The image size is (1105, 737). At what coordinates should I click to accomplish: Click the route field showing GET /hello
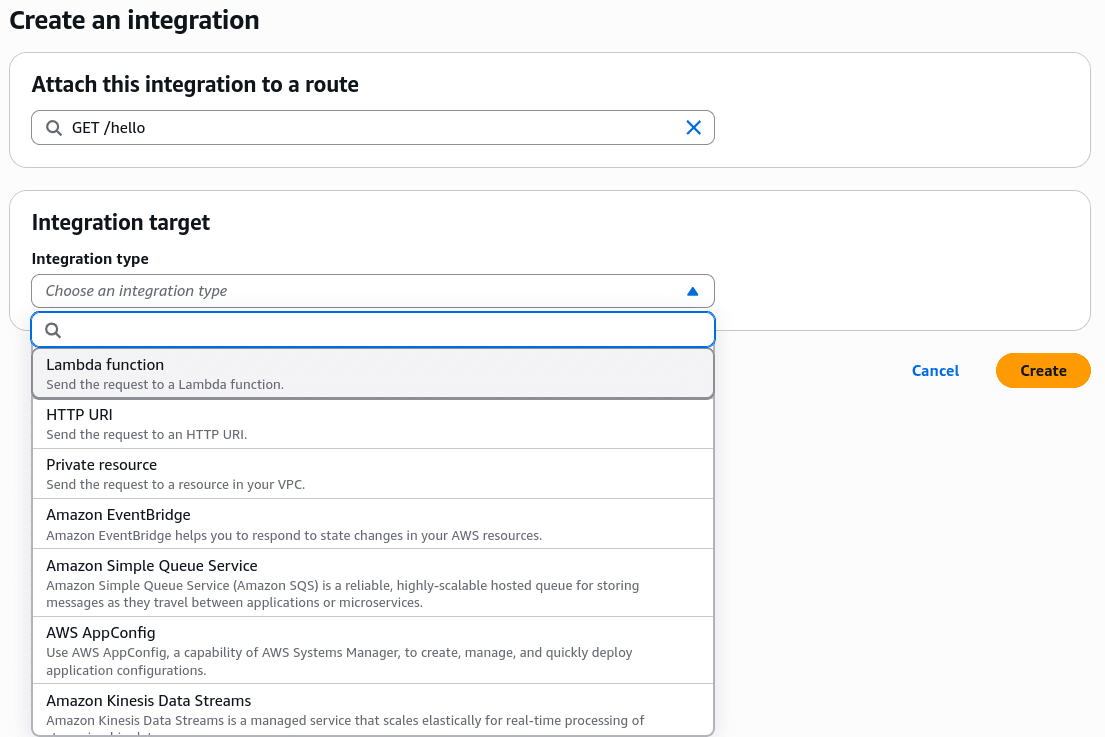373,128
